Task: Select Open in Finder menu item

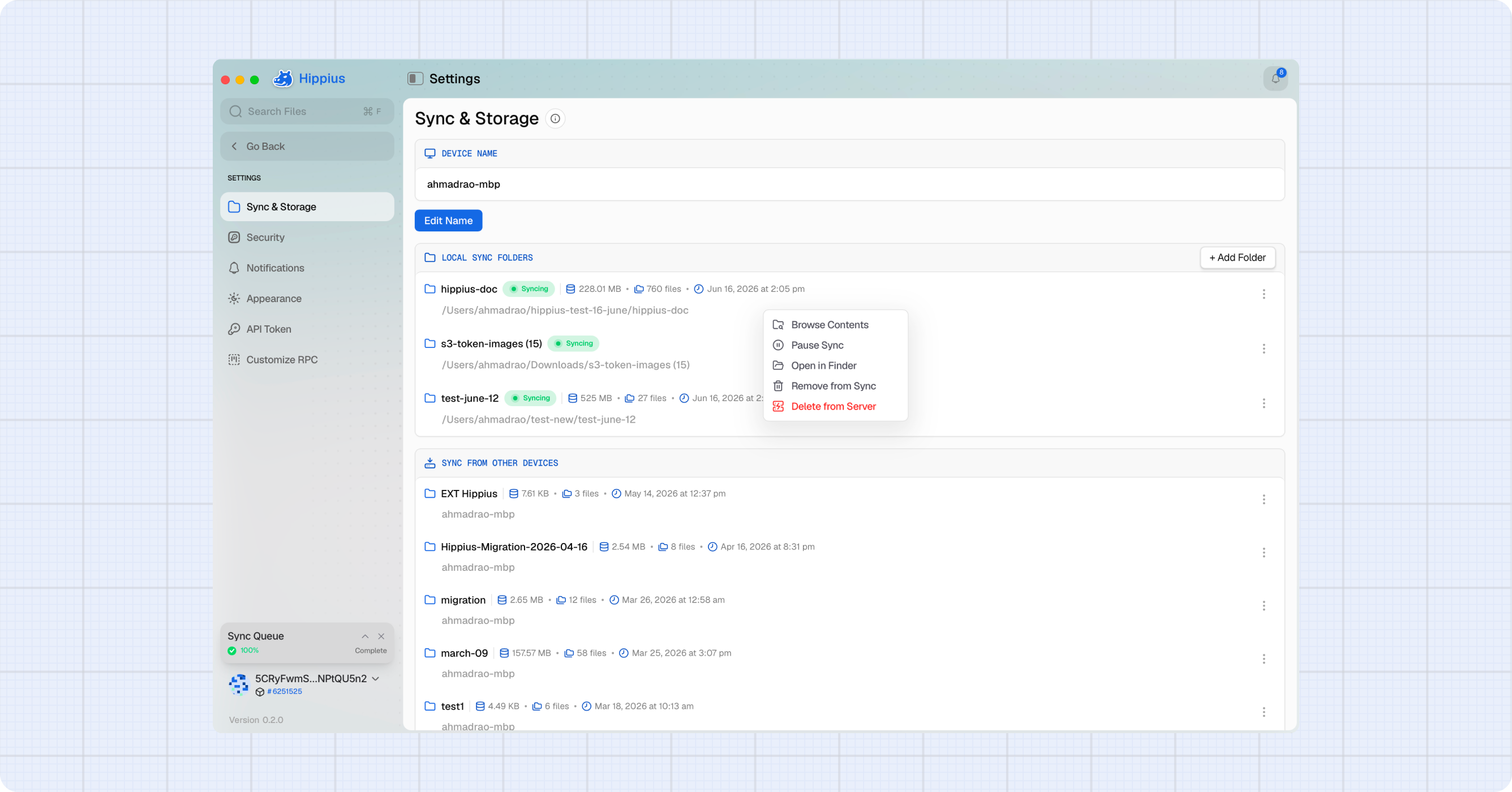Action: click(835, 365)
